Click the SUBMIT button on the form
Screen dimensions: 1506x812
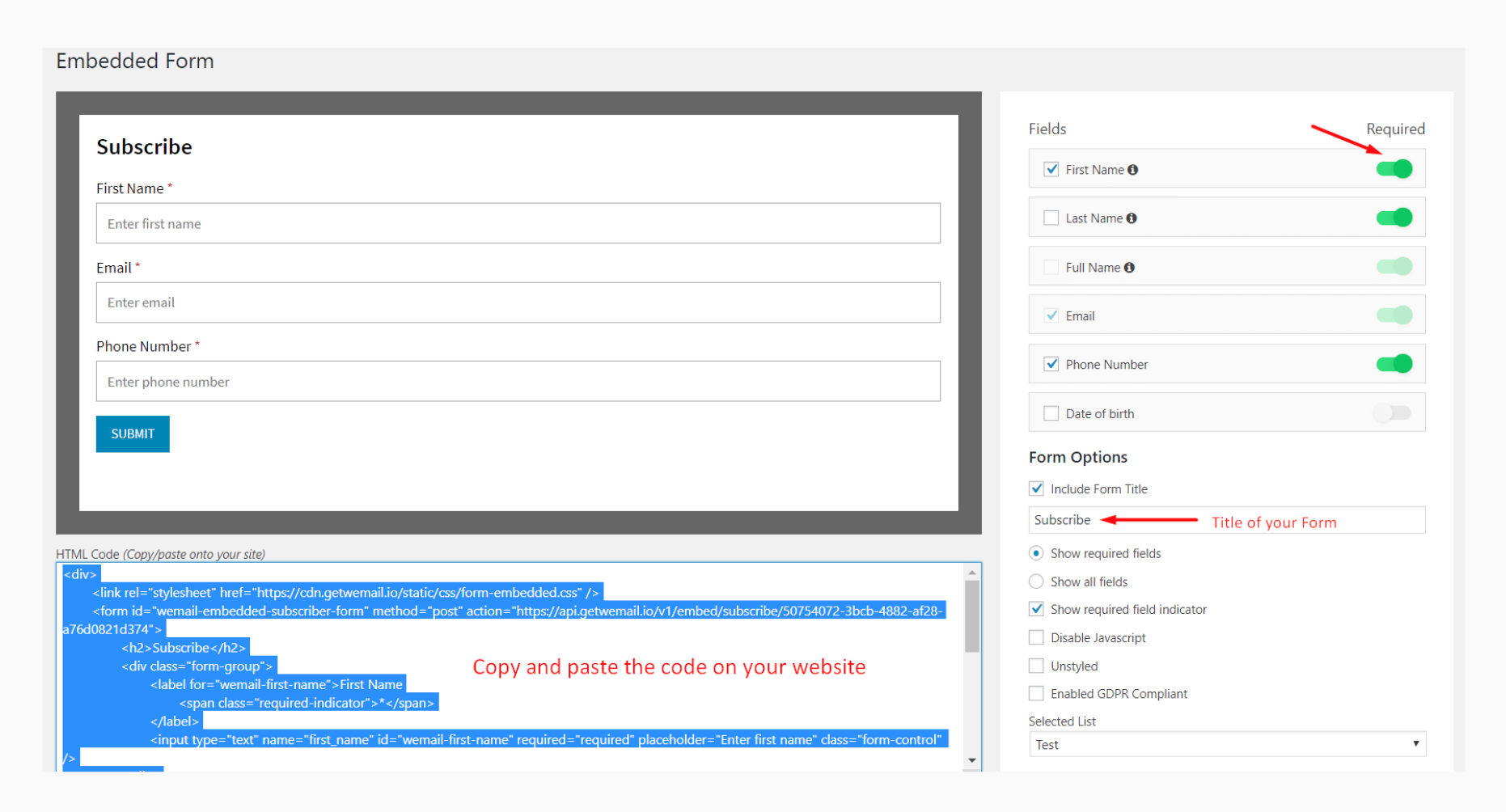click(x=132, y=433)
